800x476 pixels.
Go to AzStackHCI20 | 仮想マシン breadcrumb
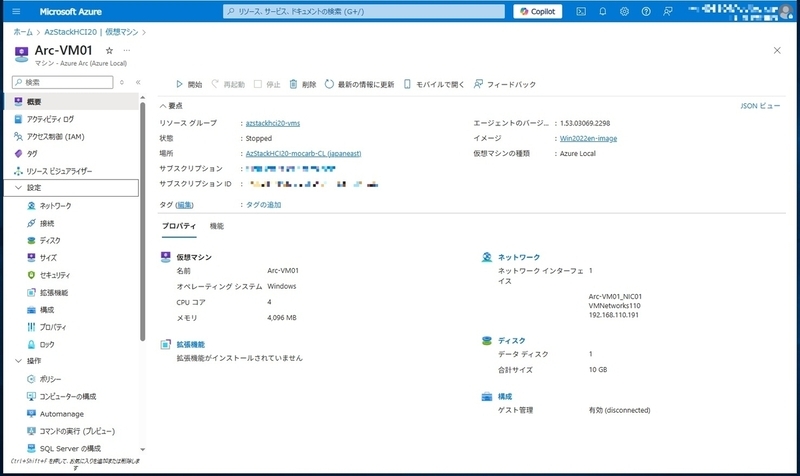[91, 32]
